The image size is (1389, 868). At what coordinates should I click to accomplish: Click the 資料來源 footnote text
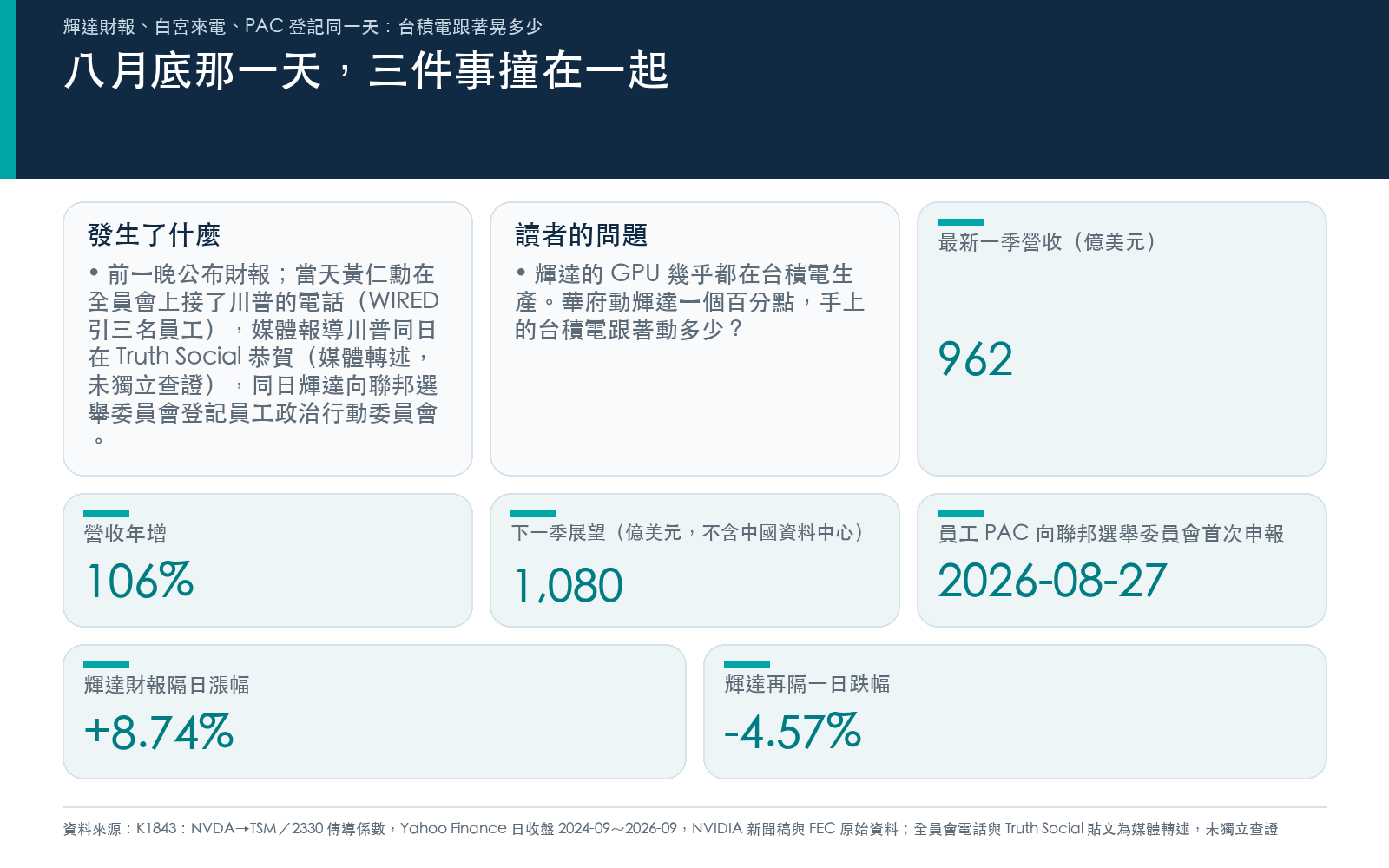tap(670, 829)
